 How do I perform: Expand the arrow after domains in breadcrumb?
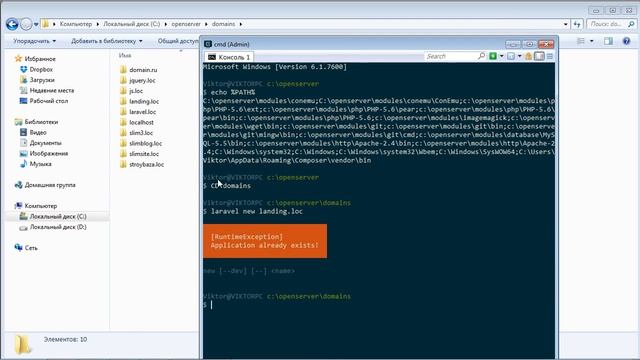[241, 24]
